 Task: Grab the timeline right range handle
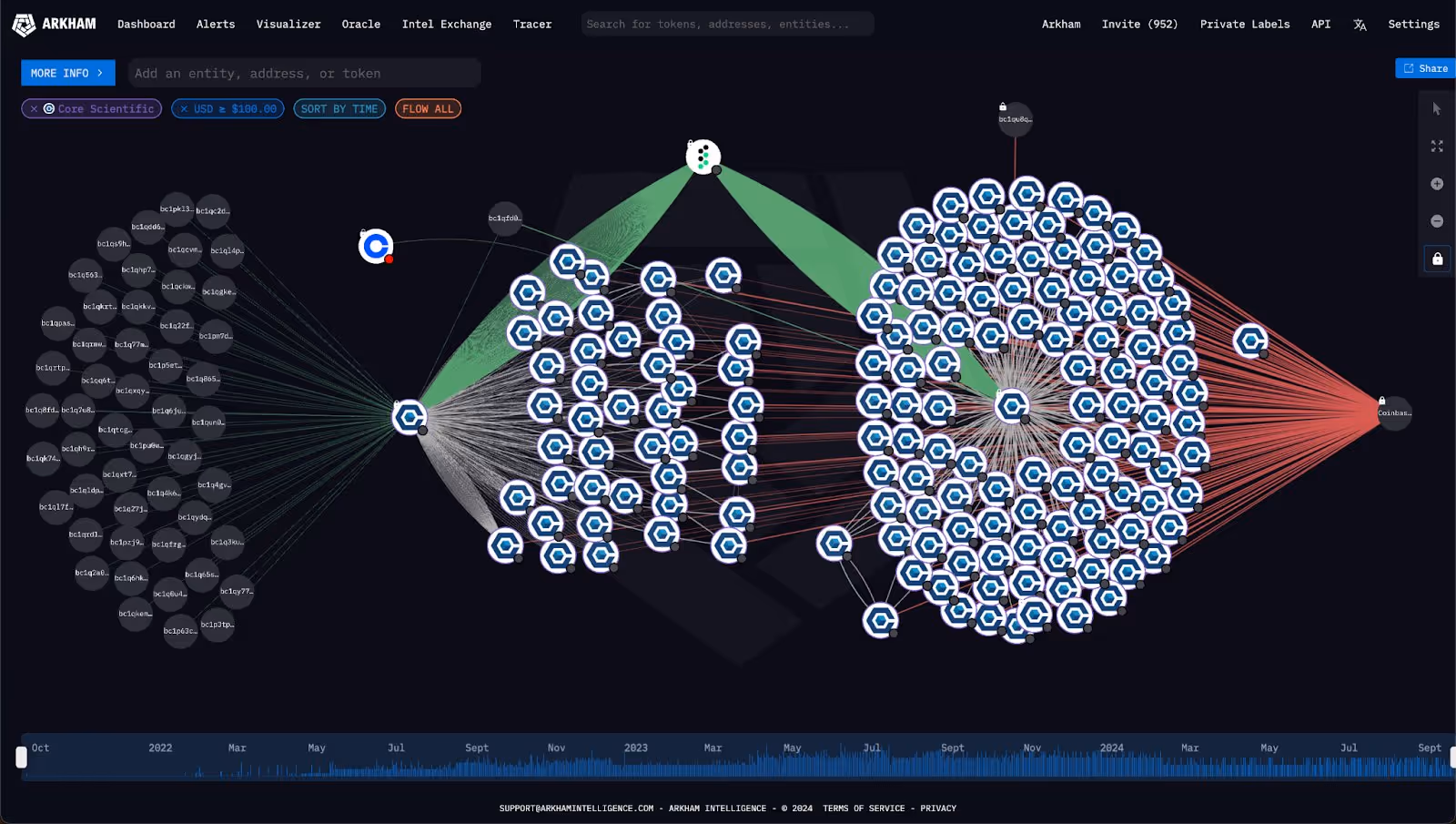[x=1452, y=758]
